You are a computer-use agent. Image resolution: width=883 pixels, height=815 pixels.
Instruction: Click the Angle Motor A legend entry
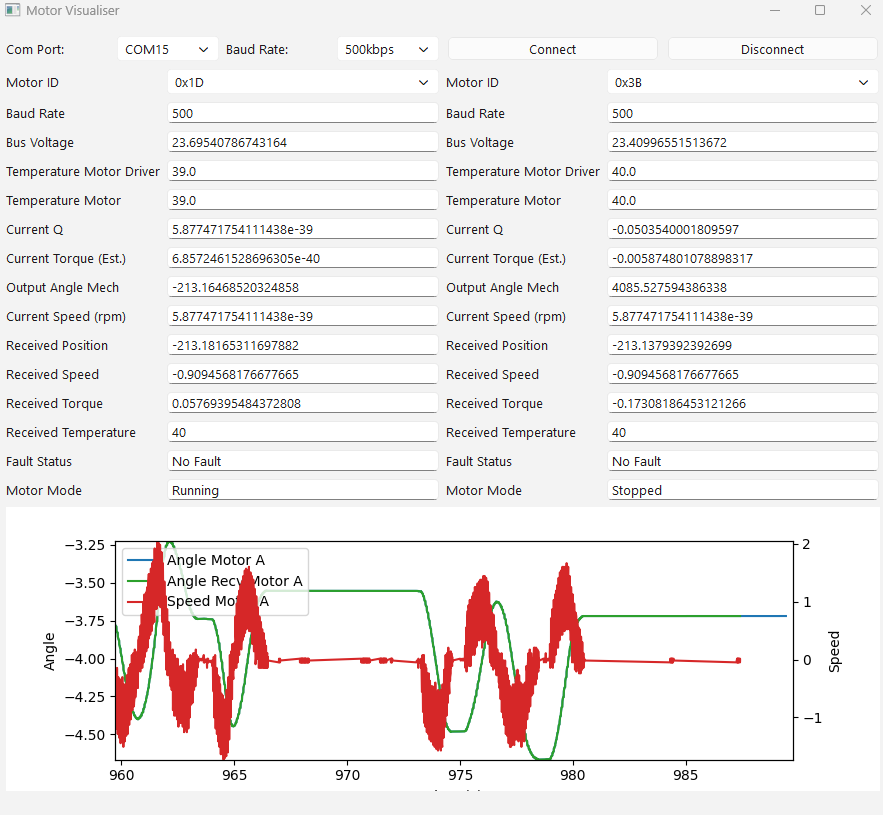pyautogui.click(x=215, y=560)
